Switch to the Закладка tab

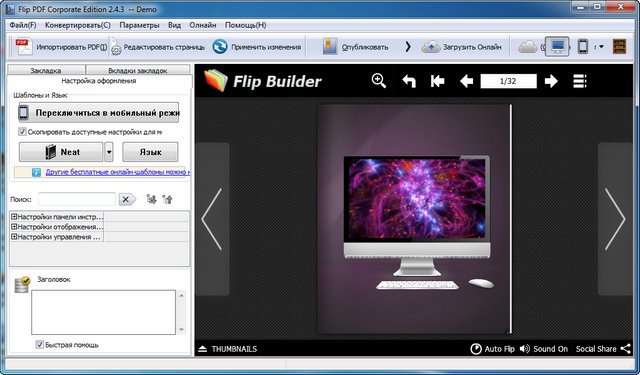(46, 70)
